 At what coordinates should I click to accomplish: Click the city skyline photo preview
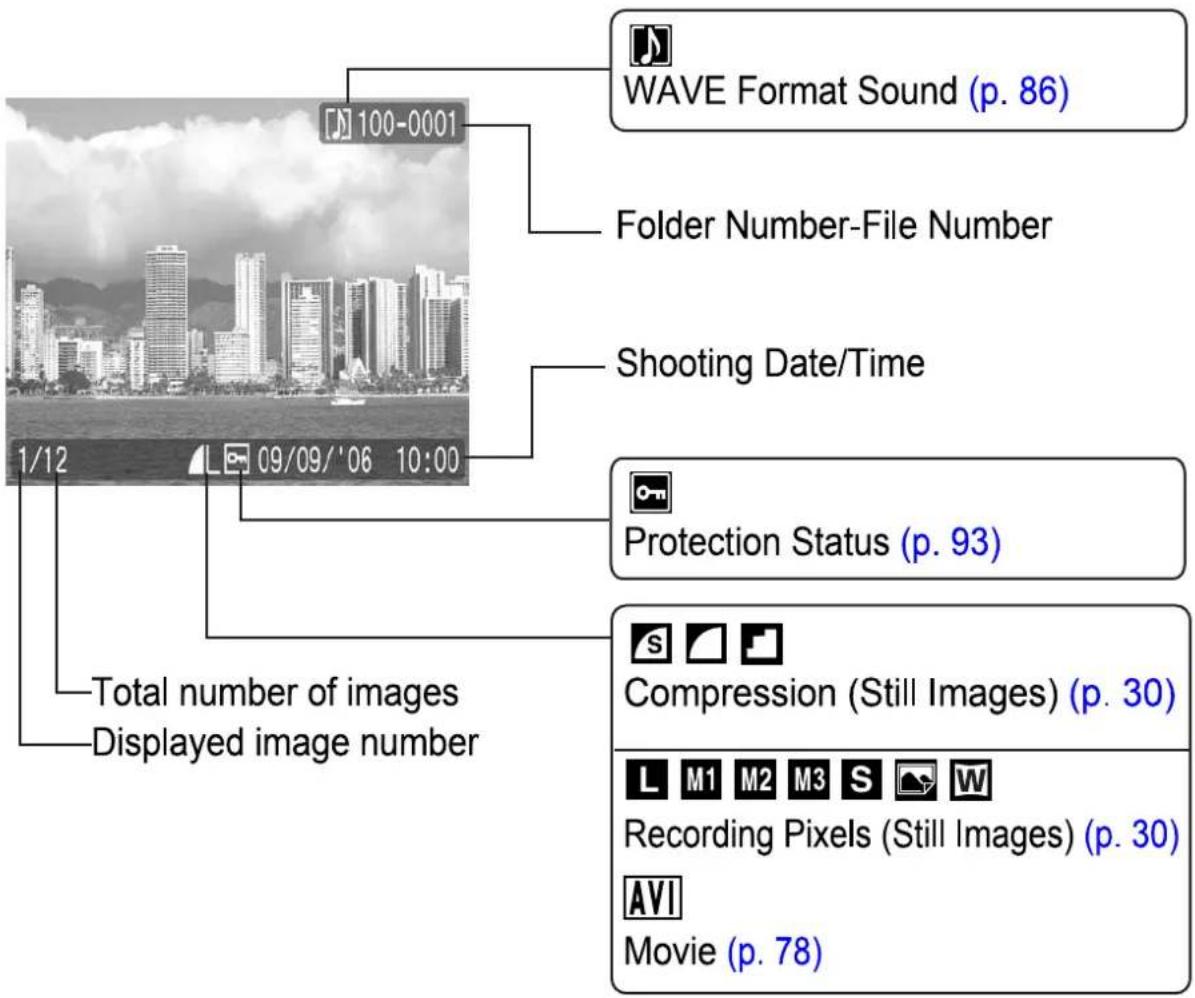(237, 292)
